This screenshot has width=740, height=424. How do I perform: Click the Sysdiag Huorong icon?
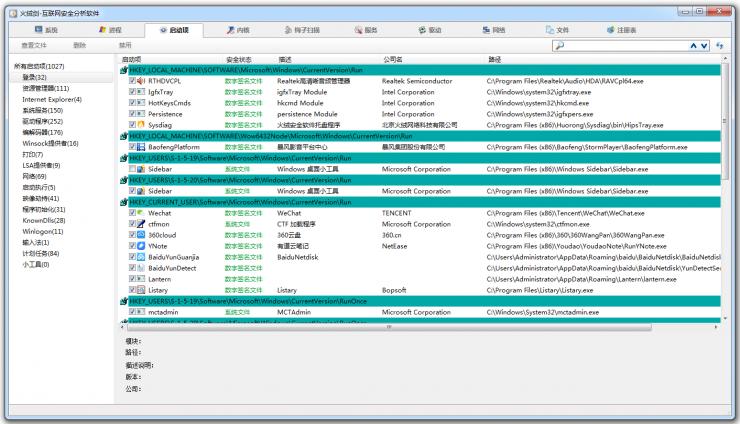point(141,125)
